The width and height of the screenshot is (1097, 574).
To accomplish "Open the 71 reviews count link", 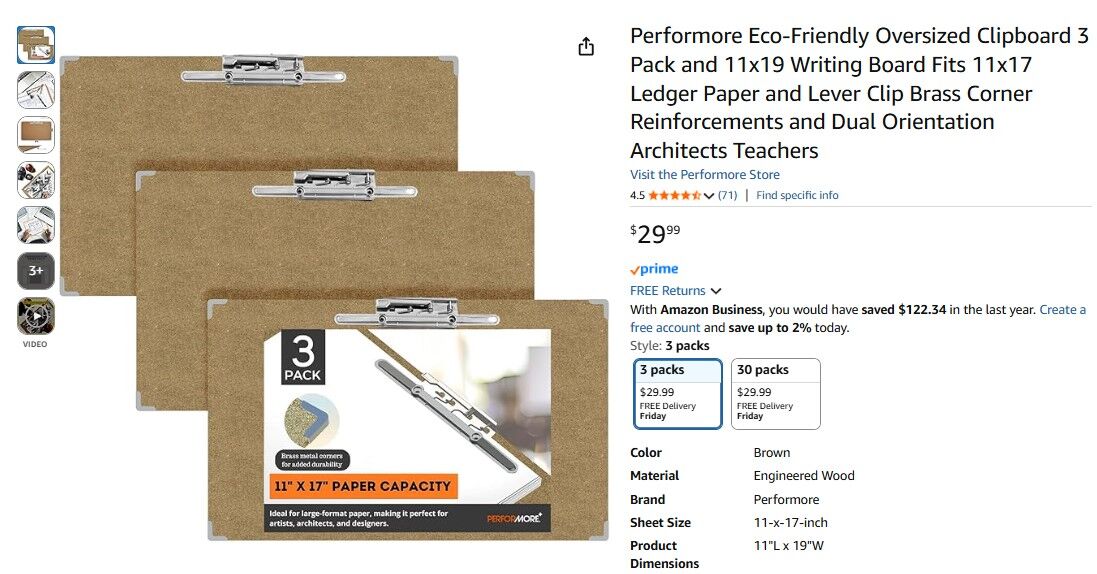I will point(728,195).
